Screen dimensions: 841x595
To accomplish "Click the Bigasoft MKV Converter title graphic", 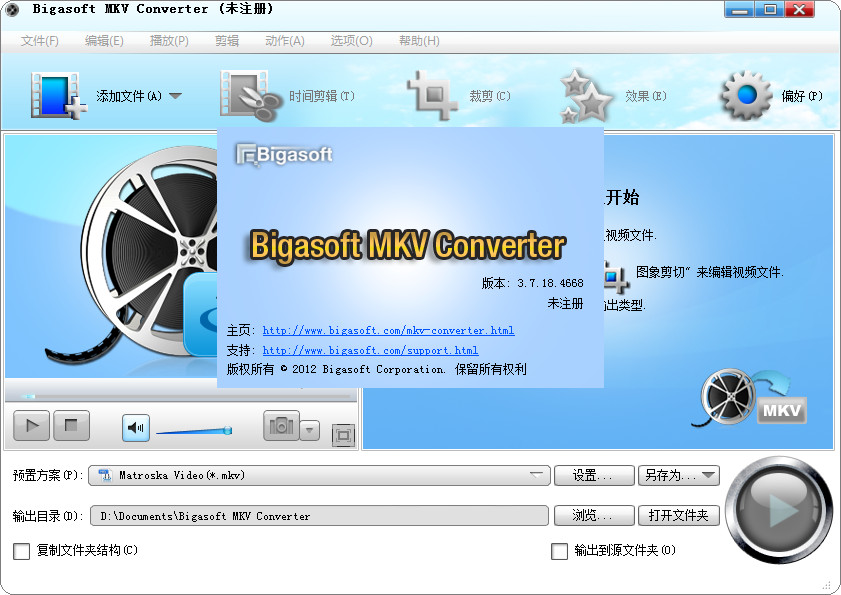I will (408, 246).
